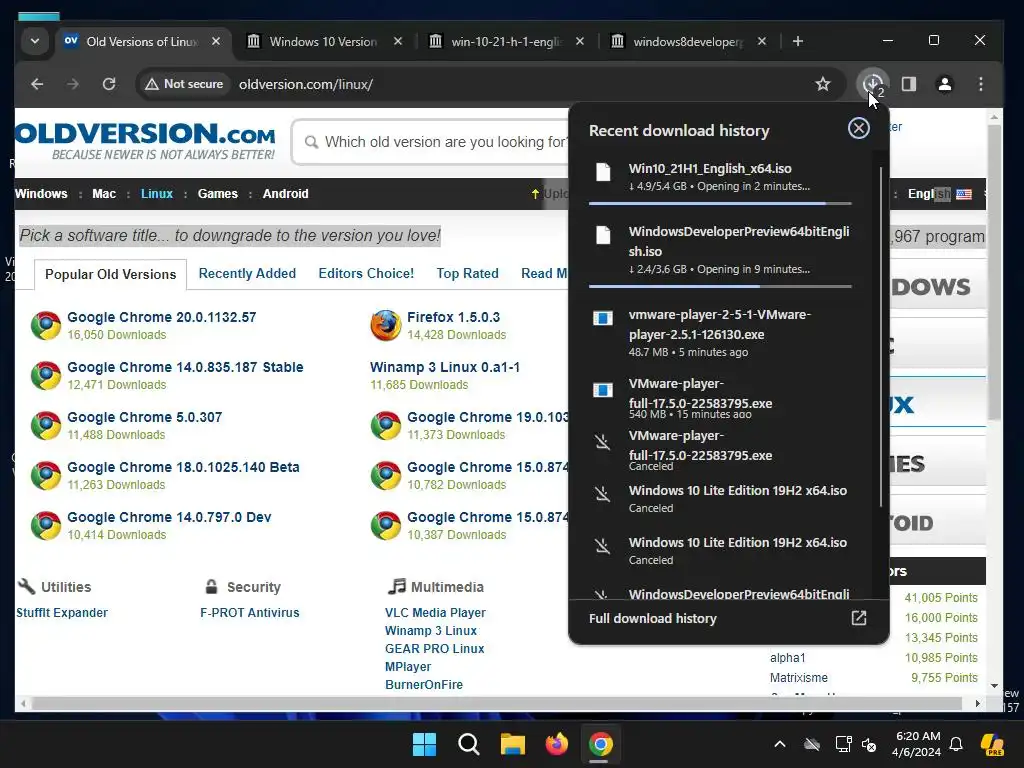Open Winamp 3 Linux 0.a1-1 link

(445, 367)
